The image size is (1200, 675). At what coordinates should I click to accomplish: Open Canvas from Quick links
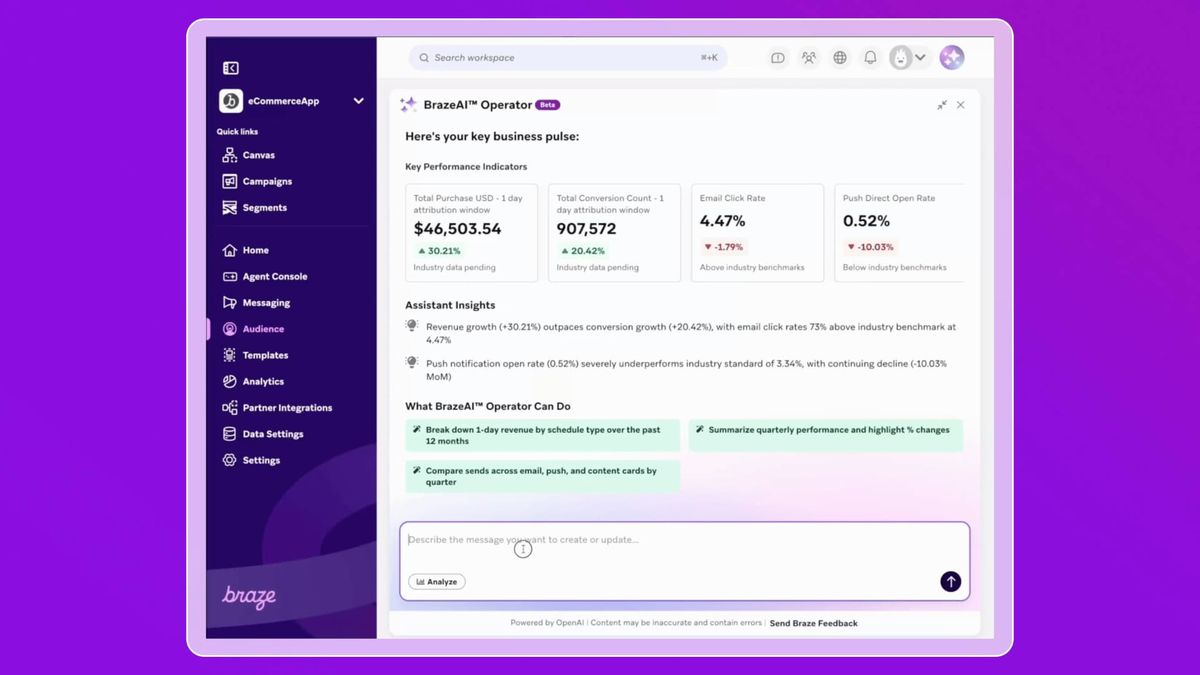click(x=258, y=155)
